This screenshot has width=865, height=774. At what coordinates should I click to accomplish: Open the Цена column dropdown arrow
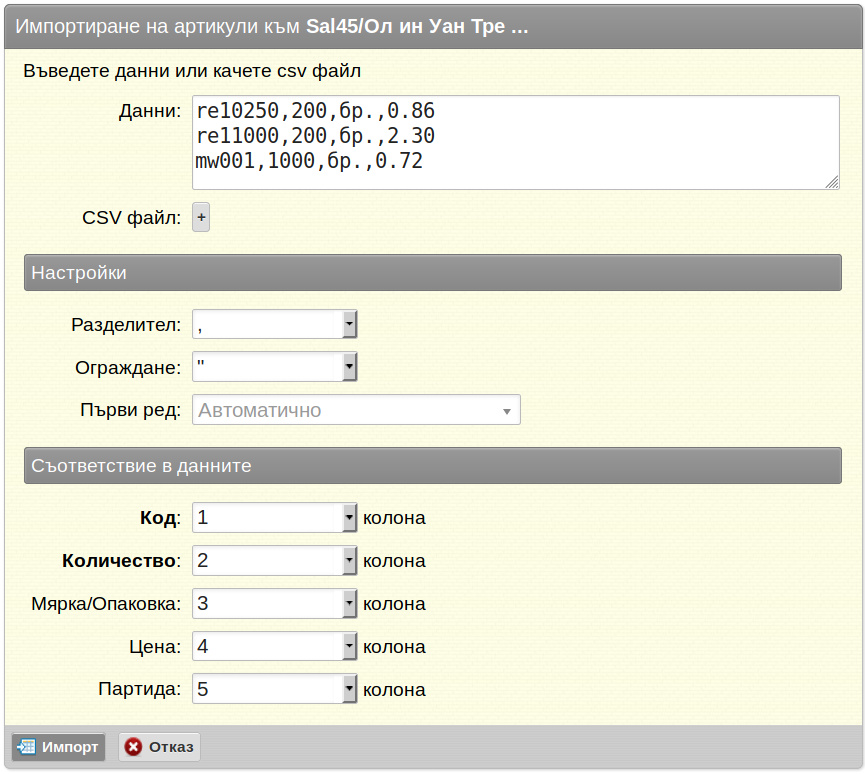click(349, 647)
